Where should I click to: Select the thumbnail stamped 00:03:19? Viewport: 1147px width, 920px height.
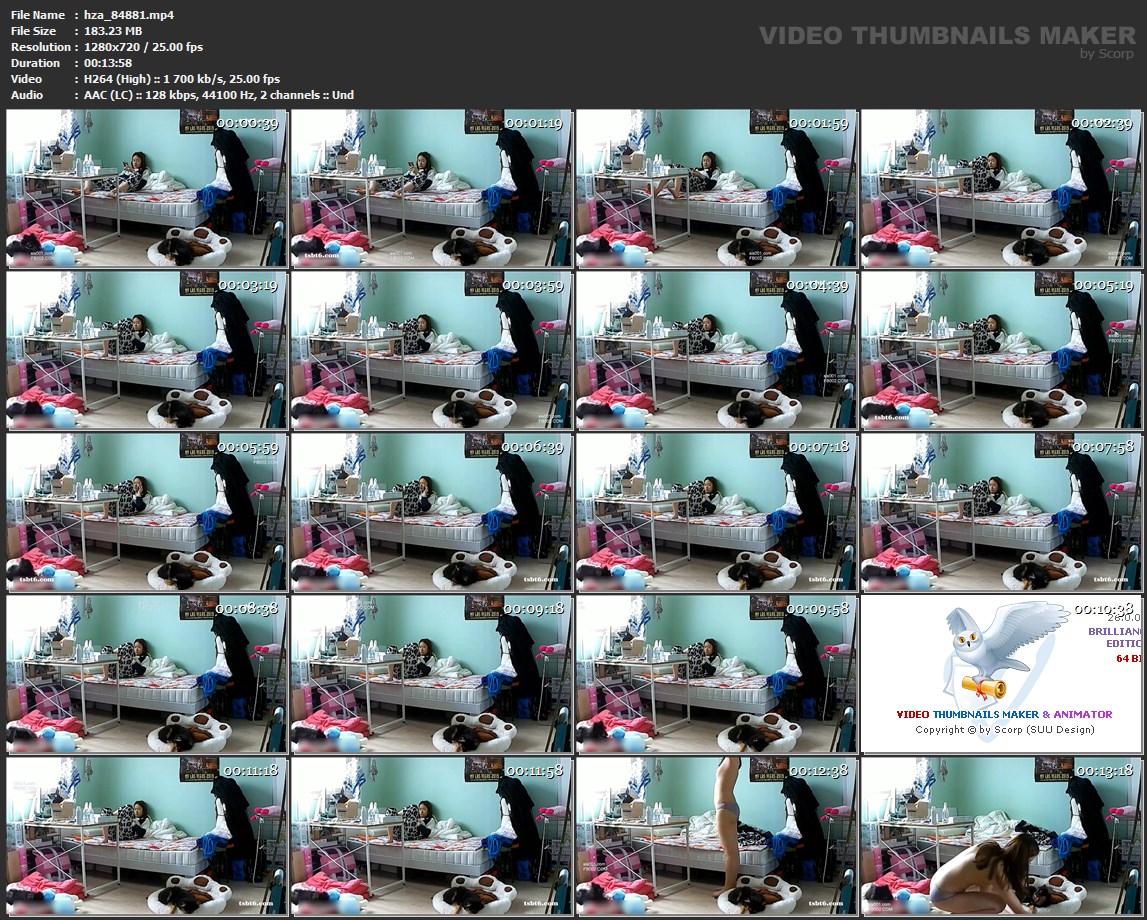click(147, 351)
